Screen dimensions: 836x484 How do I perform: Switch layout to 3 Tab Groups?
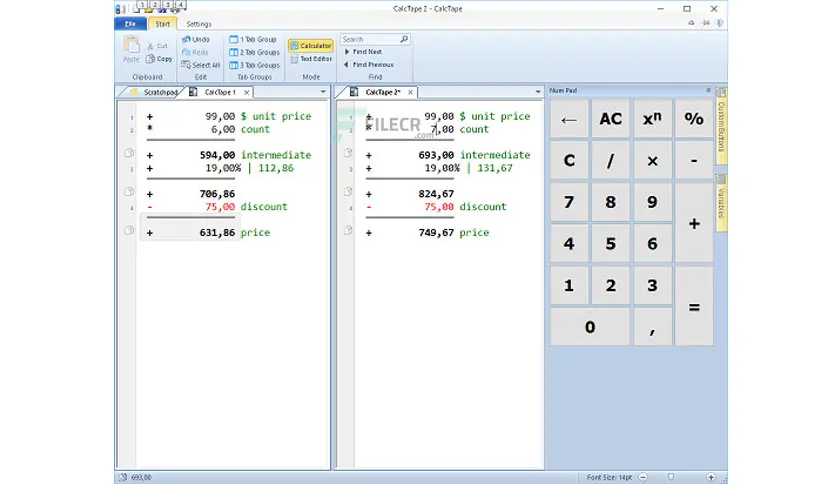pos(254,65)
